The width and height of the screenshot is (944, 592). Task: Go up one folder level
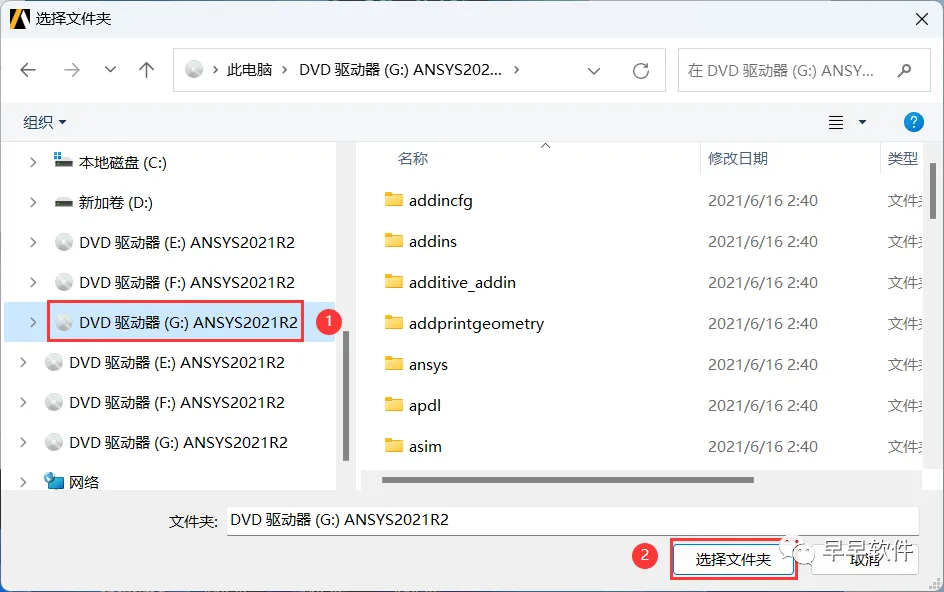coord(146,70)
